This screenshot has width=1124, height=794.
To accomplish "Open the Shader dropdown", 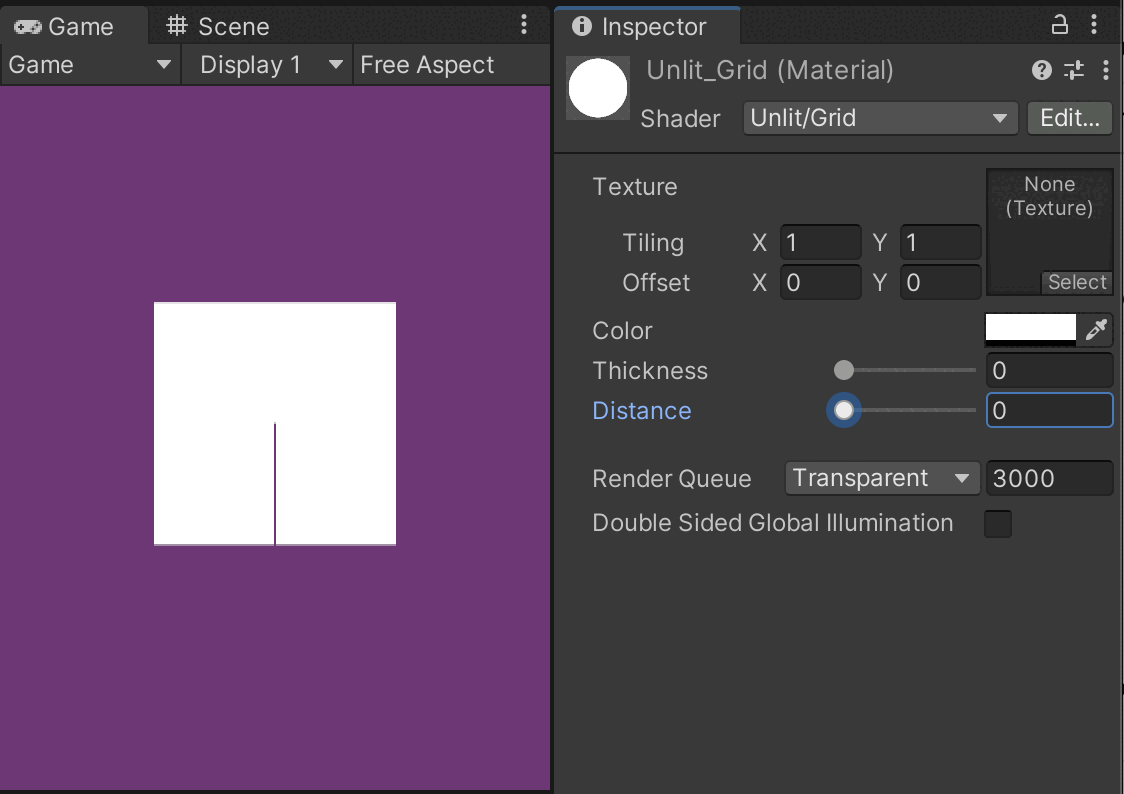I will (x=879, y=118).
